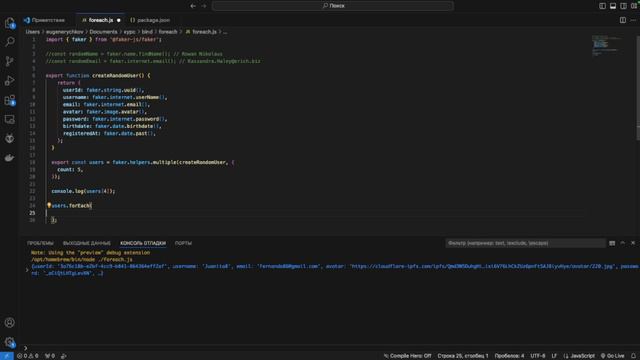Screen dimensions: 640x360
Task: Switch to the package.json tab
Action: [150, 20]
